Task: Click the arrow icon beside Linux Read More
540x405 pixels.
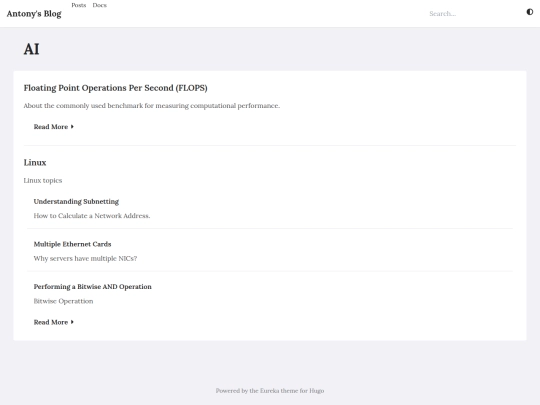Action: click(72, 322)
